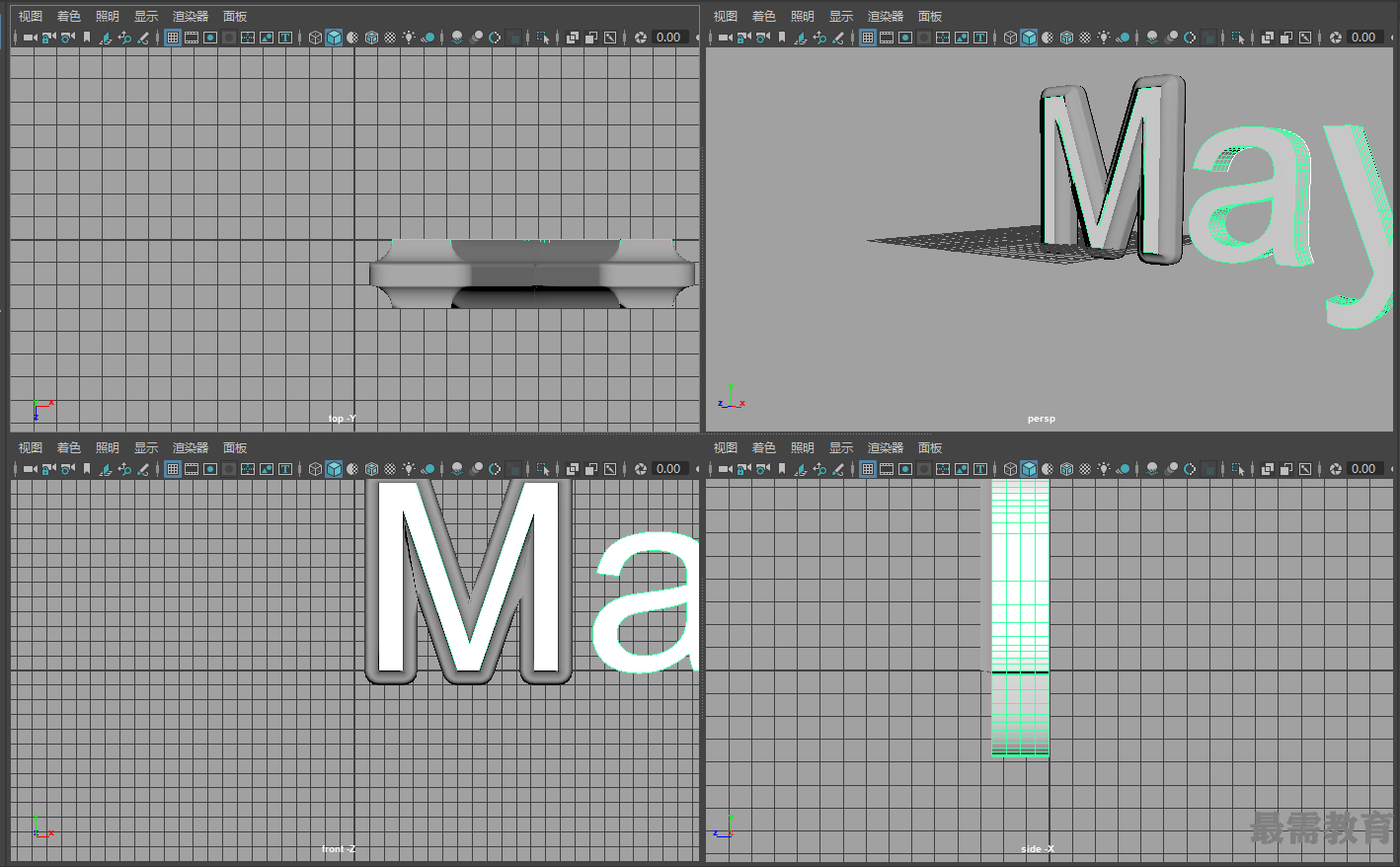This screenshot has width=1400, height=867.
Task: Open 面板 menu in persp panel
Action: tap(930, 17)
